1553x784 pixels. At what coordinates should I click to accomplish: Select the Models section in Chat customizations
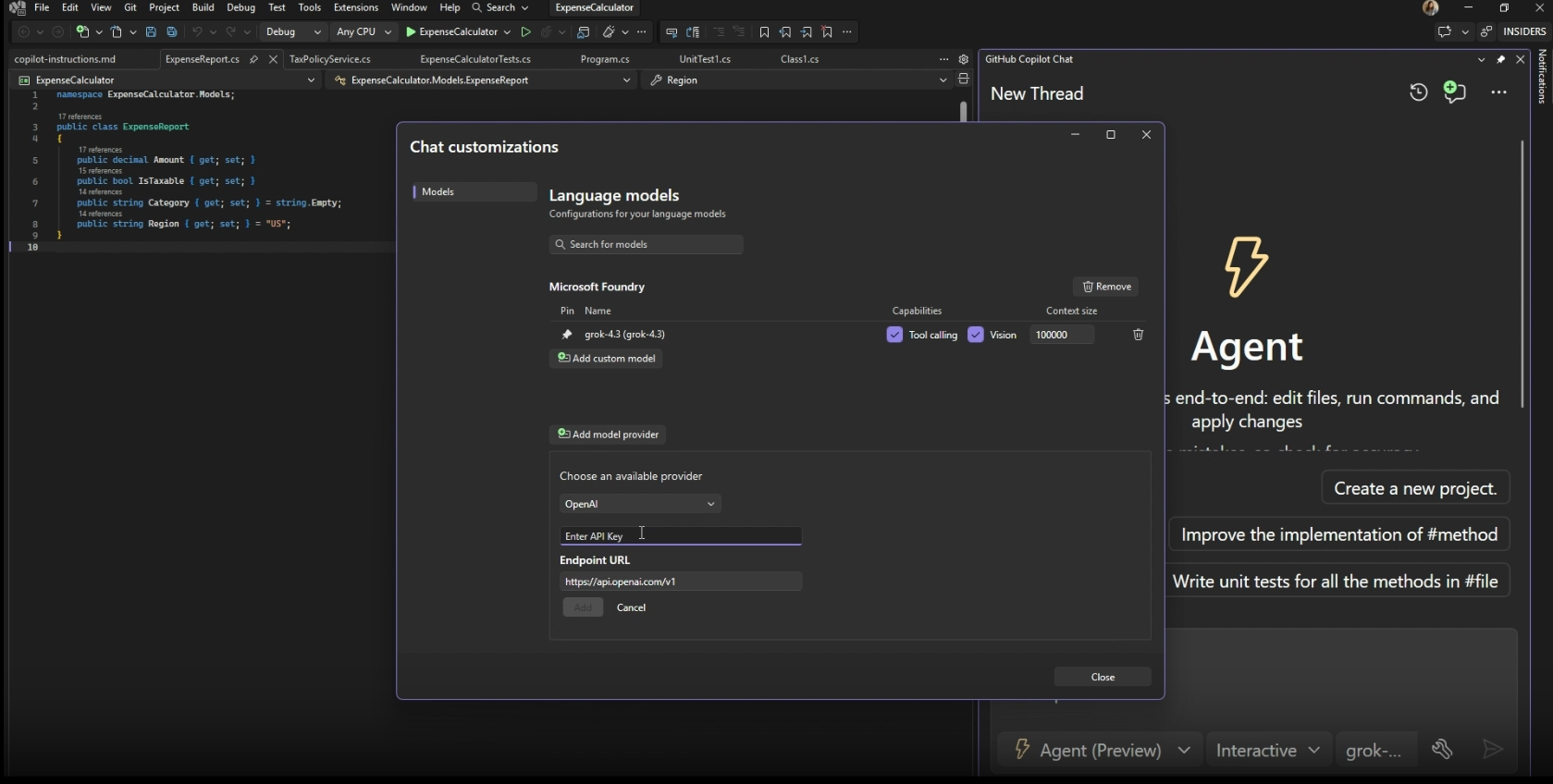475,192
